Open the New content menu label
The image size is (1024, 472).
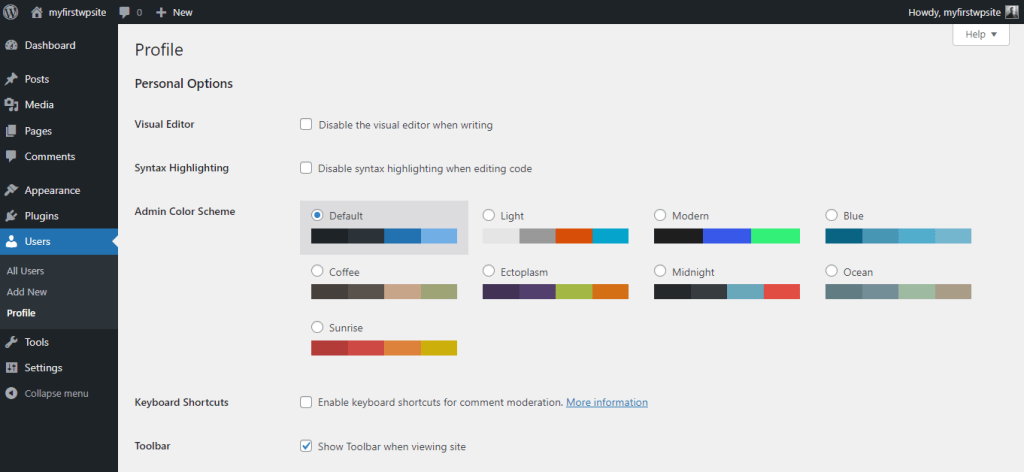183,12
